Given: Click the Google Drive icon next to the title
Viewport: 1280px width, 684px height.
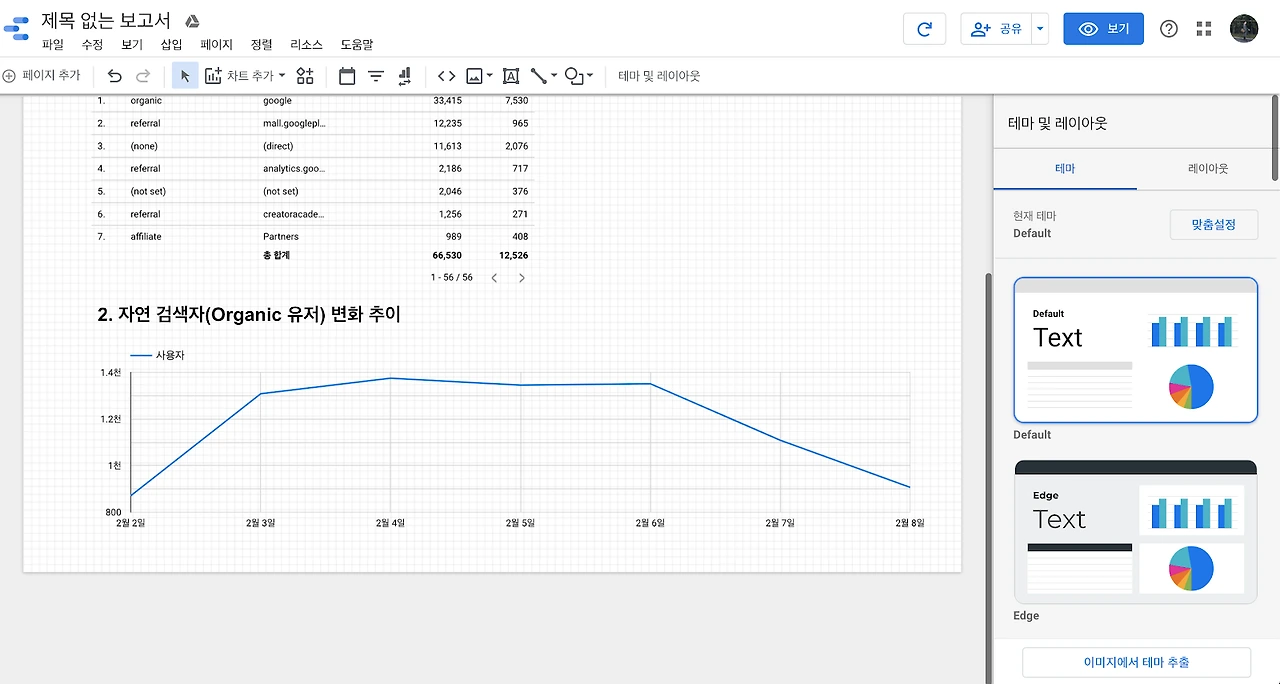Looking at the screenshot, I should 193,21.
